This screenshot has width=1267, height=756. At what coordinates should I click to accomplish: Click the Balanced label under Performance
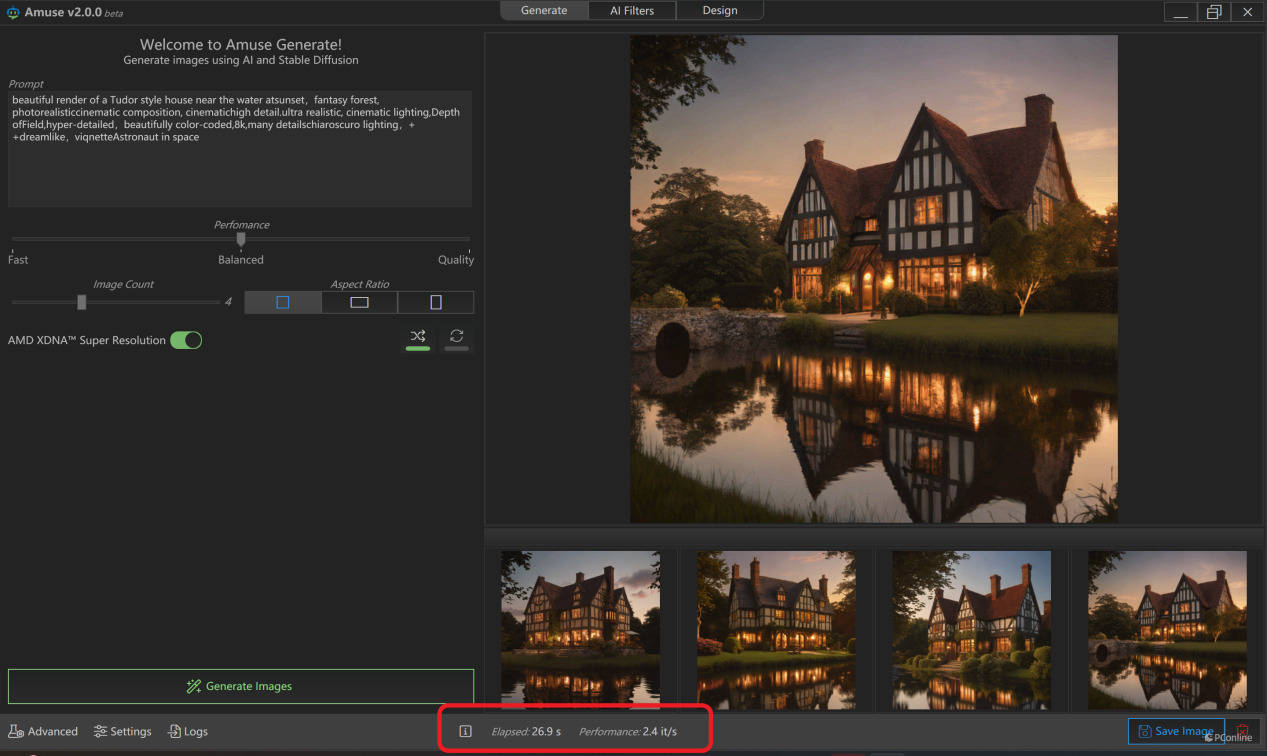point(241,260)
